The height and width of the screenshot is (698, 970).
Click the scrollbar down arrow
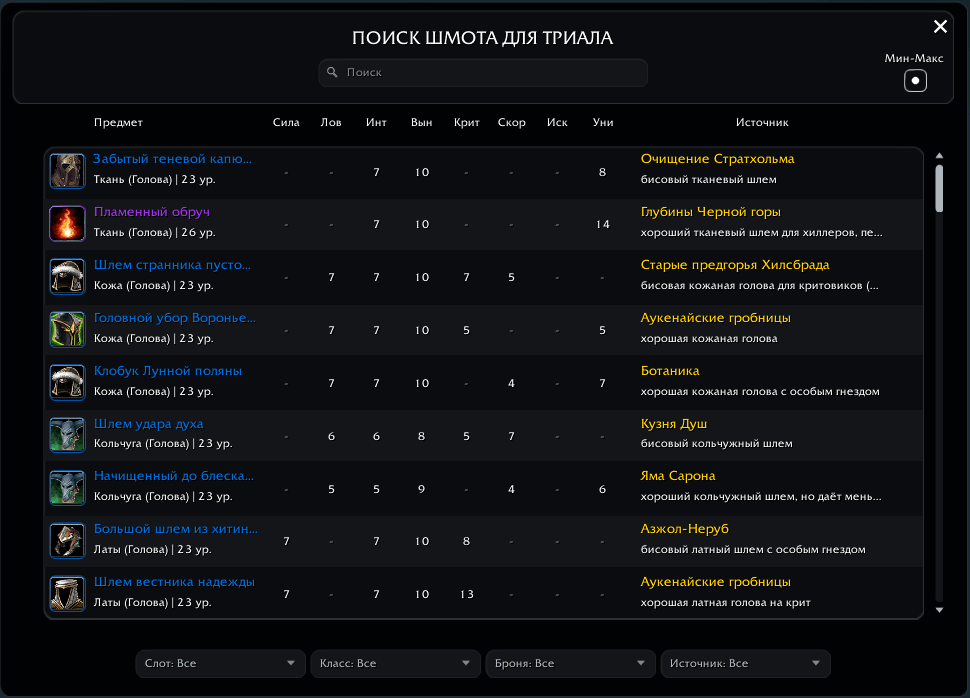pyautogui.click(x=939, y=610)
